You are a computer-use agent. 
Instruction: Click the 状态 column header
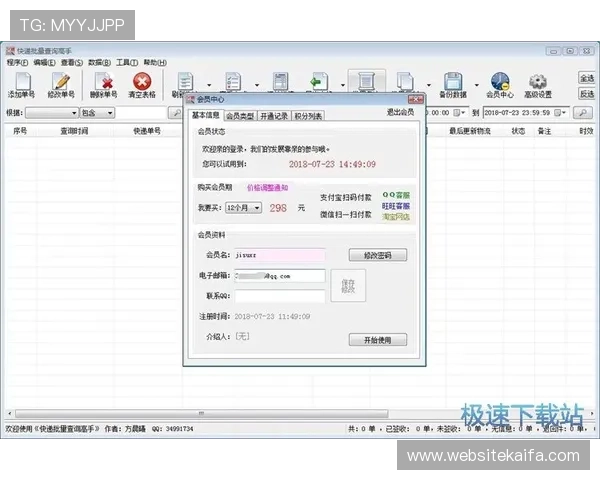(518, 131)
